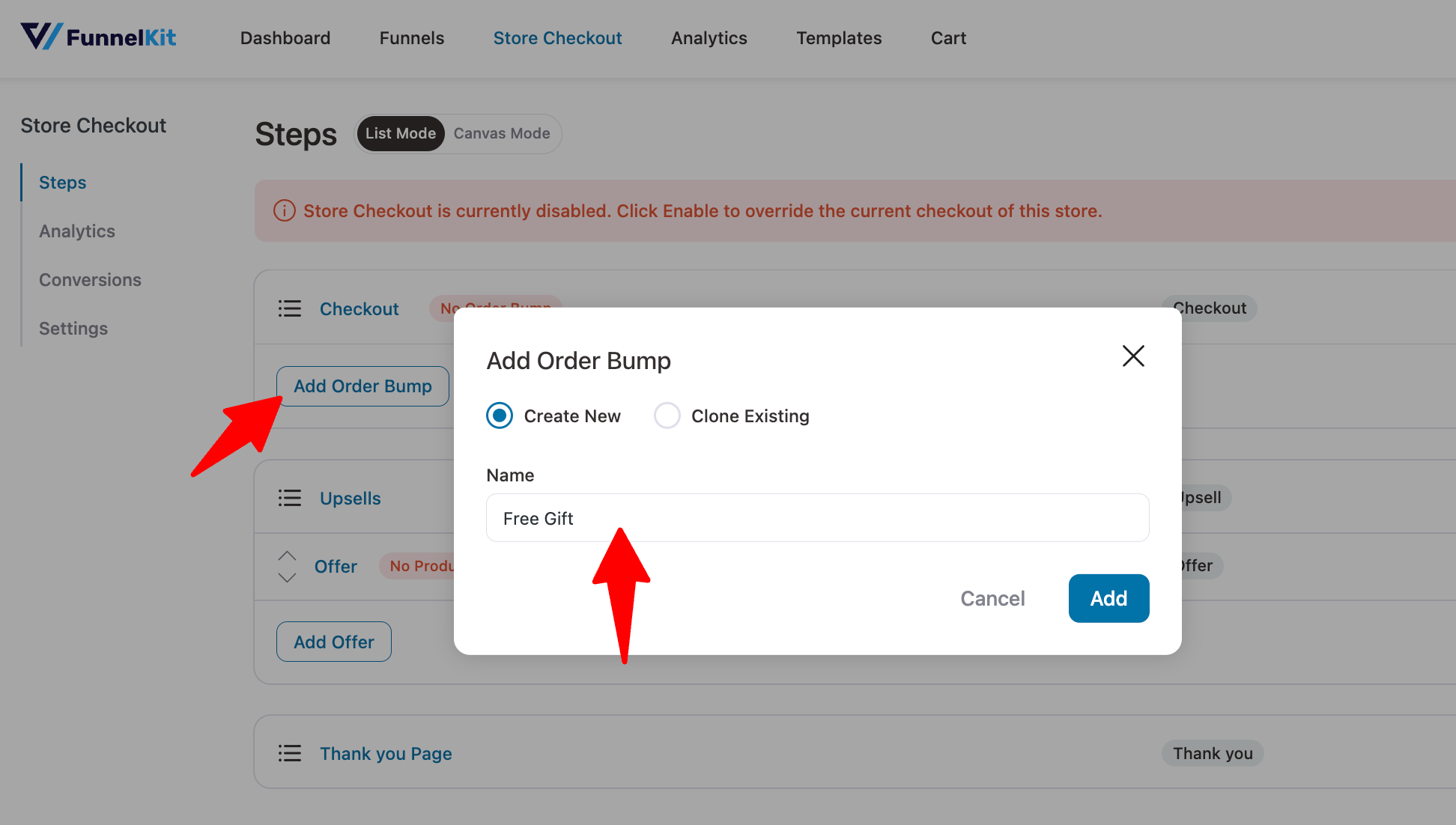The image size is (1456, 825).
Task: Click the info icon in disabled warning banner
Action: [x=284, y=211]
